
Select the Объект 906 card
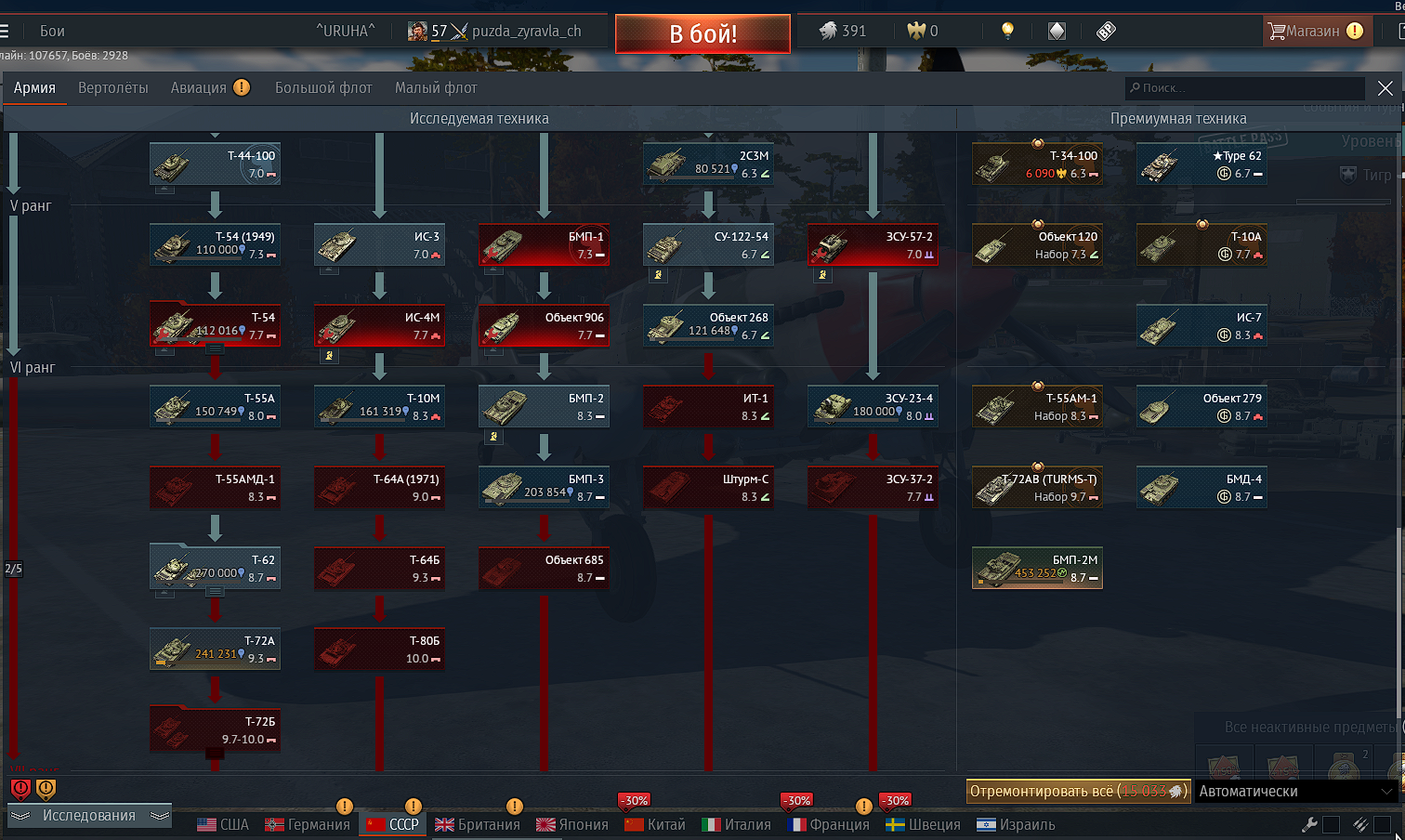(x=544, y=325)
